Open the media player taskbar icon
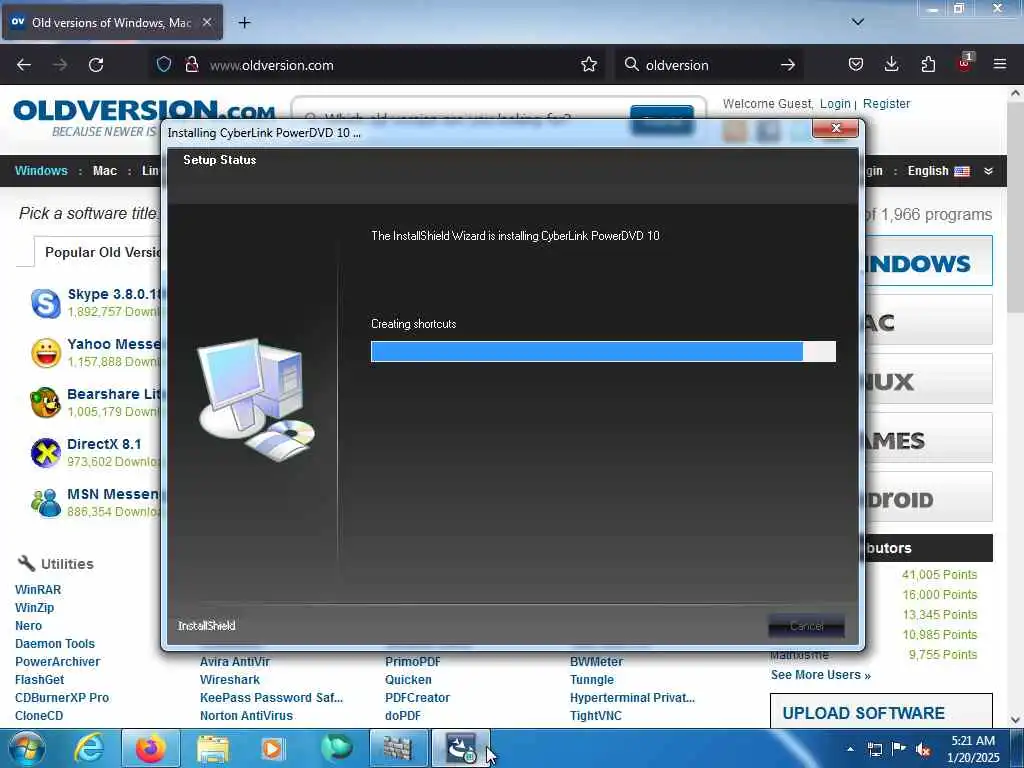 [272, 748]
